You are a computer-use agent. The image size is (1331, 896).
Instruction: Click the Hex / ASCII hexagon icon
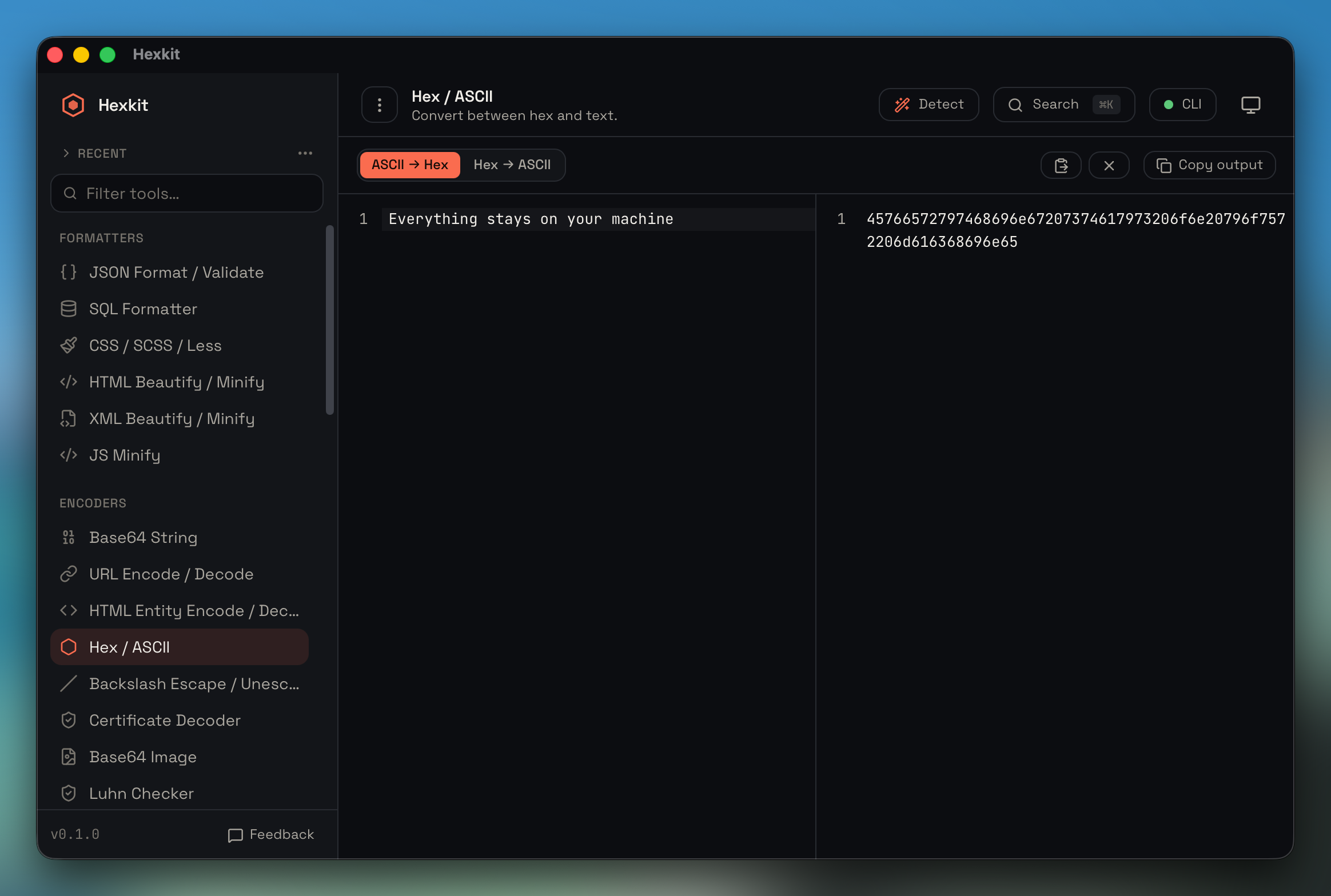pos(69,647)
